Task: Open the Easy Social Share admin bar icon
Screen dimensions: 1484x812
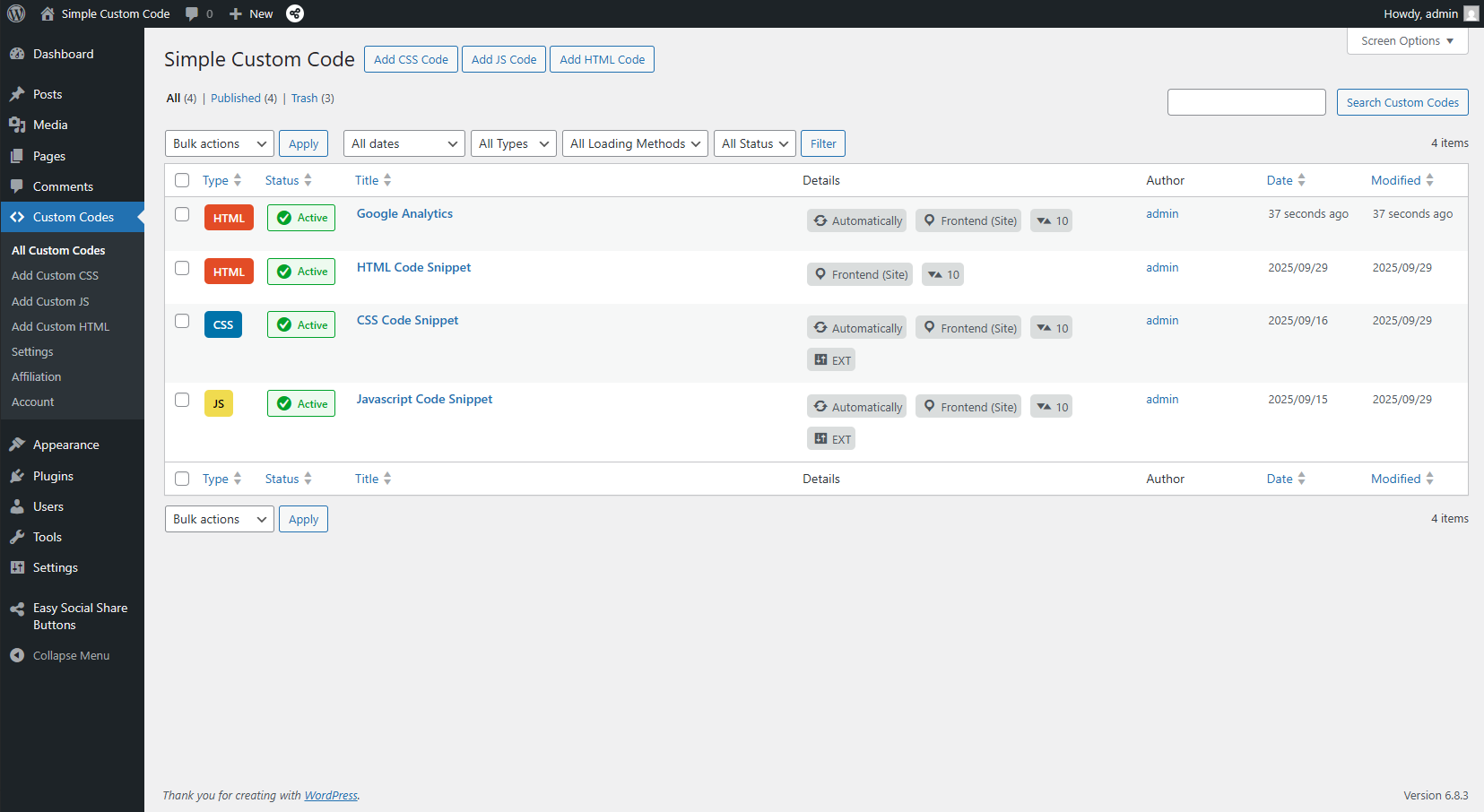Action: 295,13
